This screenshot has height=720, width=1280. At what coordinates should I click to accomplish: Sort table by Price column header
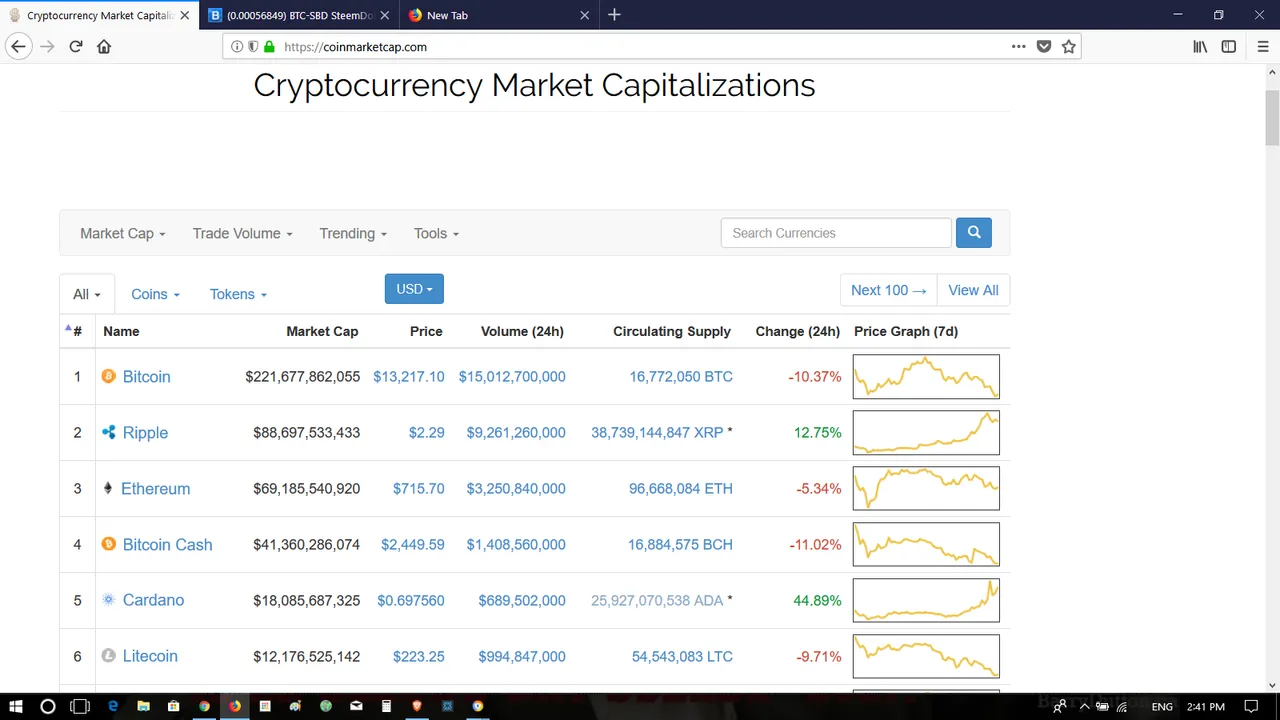[426, 331]
